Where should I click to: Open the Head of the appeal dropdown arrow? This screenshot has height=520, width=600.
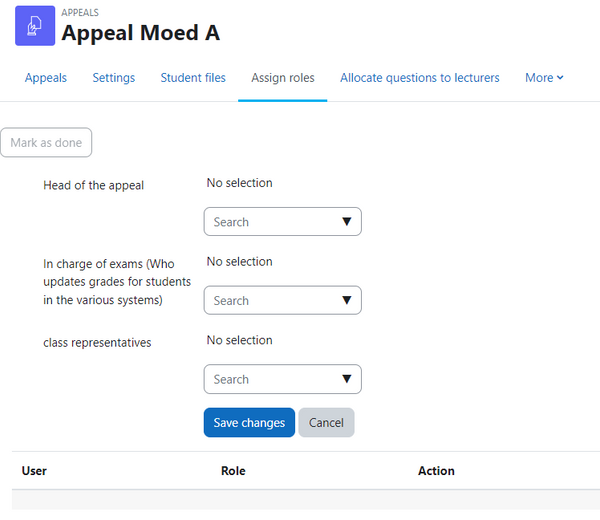pyautogui.click(x=347, y=222)
